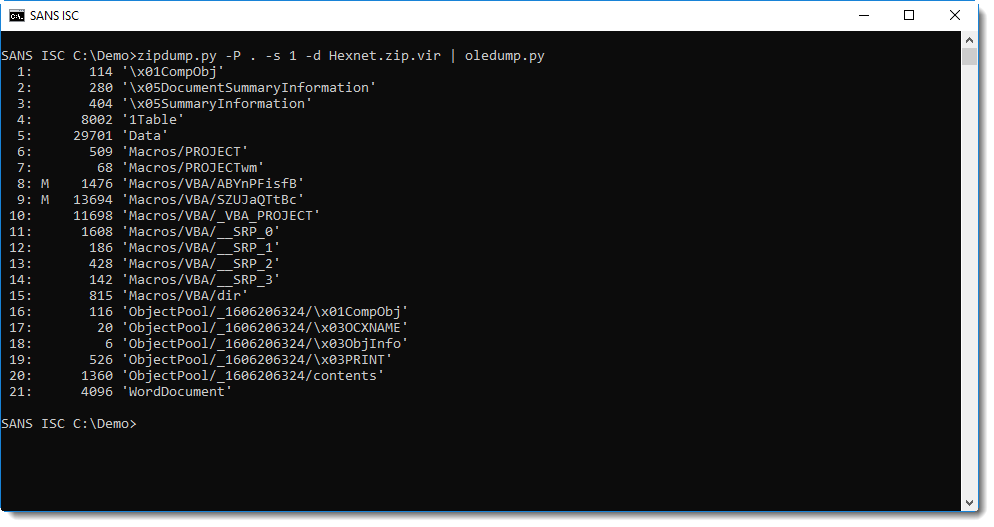Click the 'Macros/VBA/dir' stream entry
Viewport: 994px width, 527px height.
click(x=185, y=296)
